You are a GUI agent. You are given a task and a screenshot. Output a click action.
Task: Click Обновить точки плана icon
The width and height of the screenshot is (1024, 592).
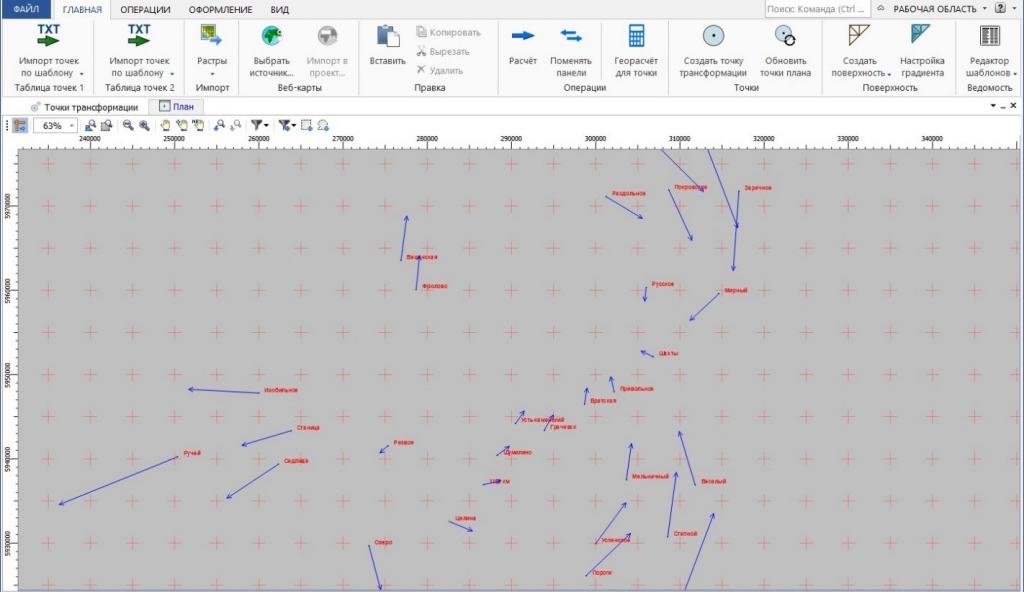point(785,37)
